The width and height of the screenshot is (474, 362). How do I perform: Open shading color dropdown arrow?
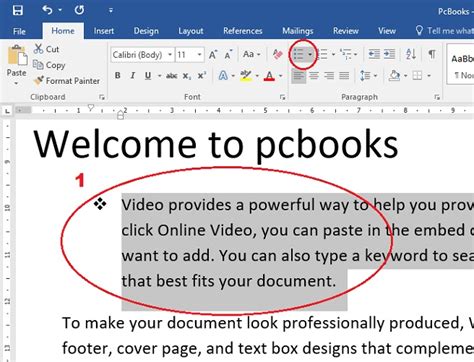[x=405, y=76]
